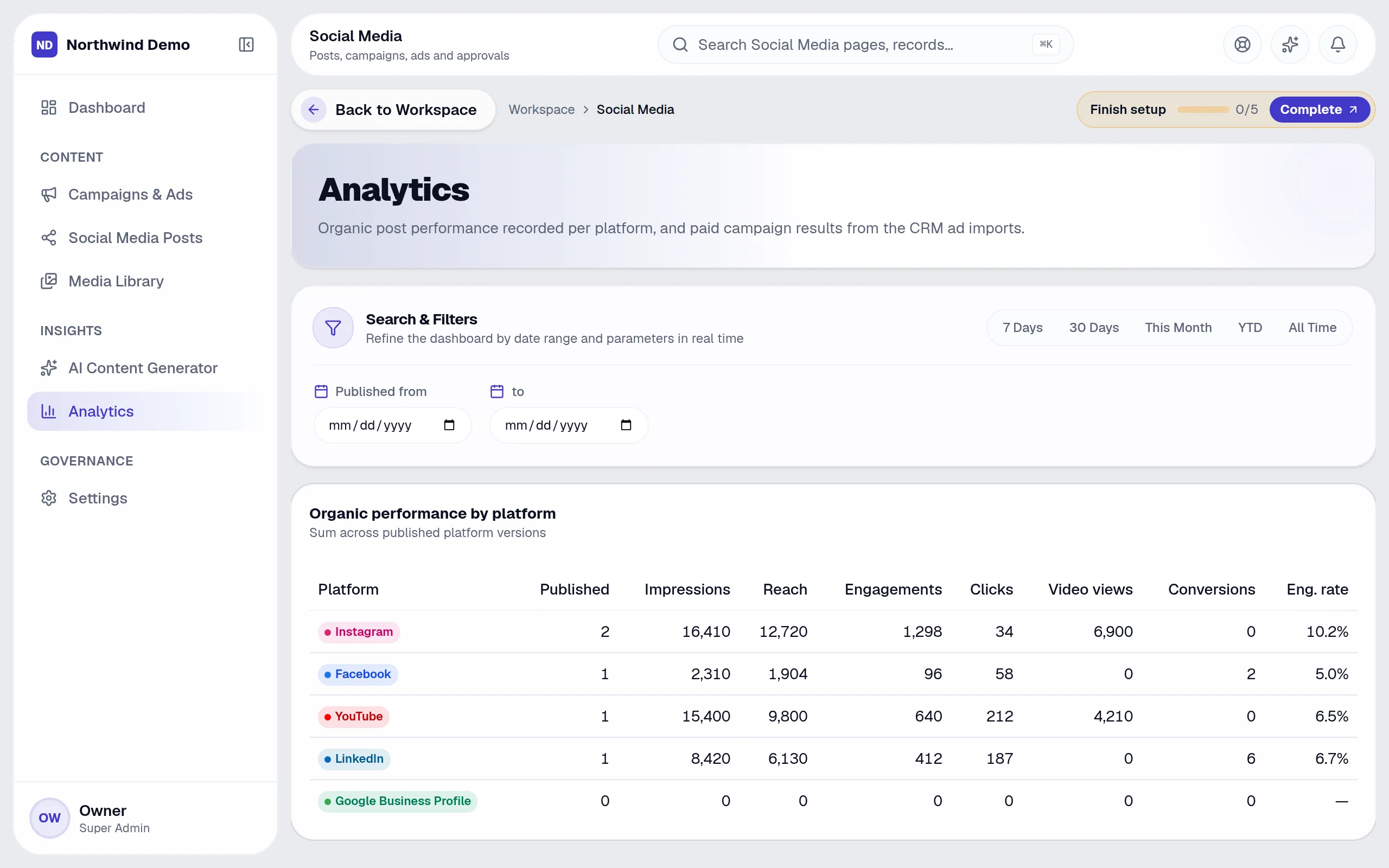Select the 7 Days range

tap(1022, 328)
